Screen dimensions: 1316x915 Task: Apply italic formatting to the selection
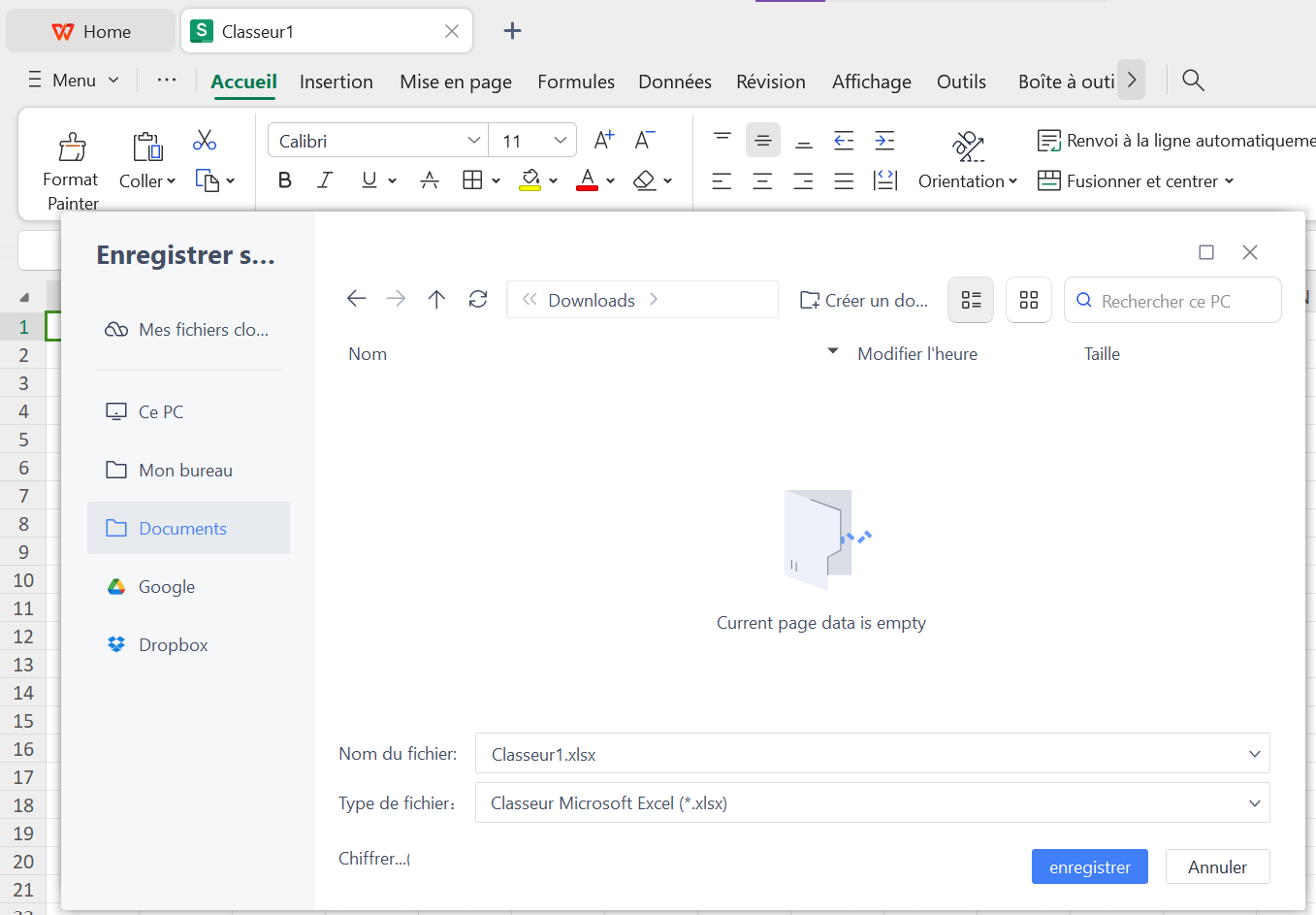325,180
